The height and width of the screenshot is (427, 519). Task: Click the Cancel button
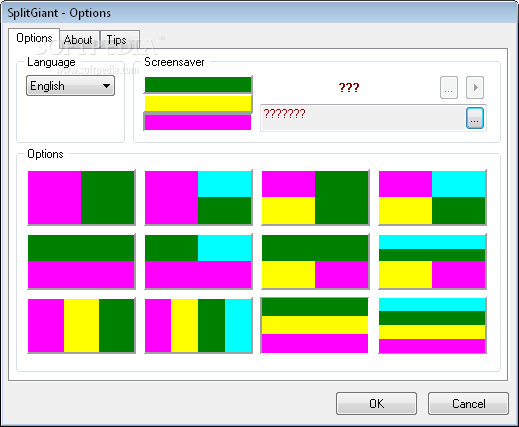click(x=468, y=403)
